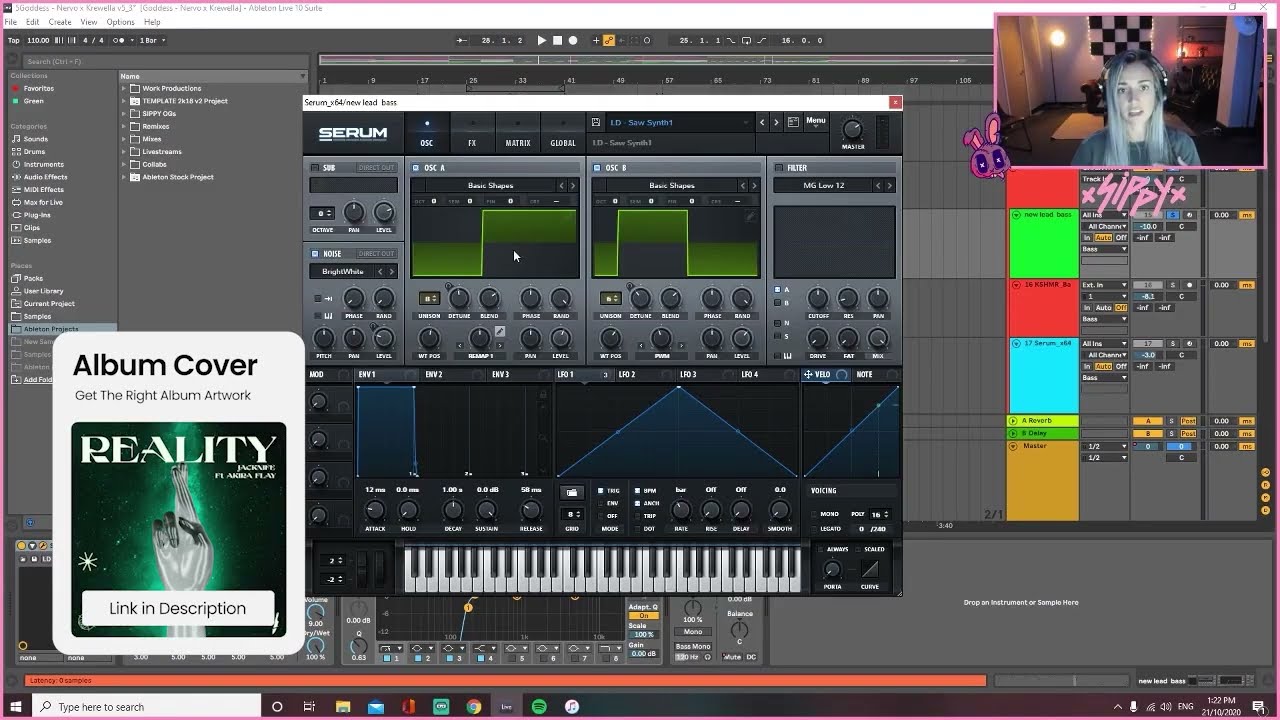Click Serum save preset disk icon

596,122
